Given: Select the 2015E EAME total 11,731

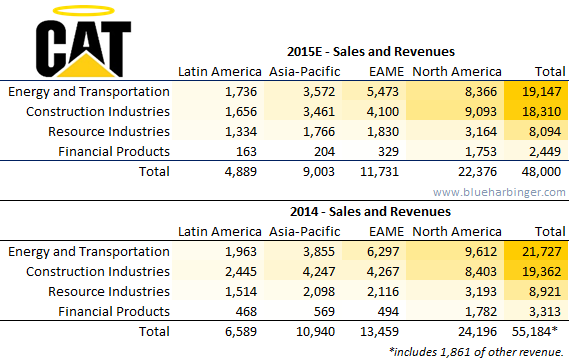Looking at the screenshot, I should coord(380,171).
